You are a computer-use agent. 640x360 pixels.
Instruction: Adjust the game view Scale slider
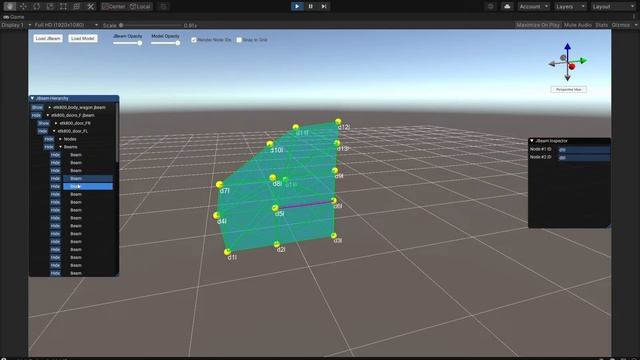[150, 25]
